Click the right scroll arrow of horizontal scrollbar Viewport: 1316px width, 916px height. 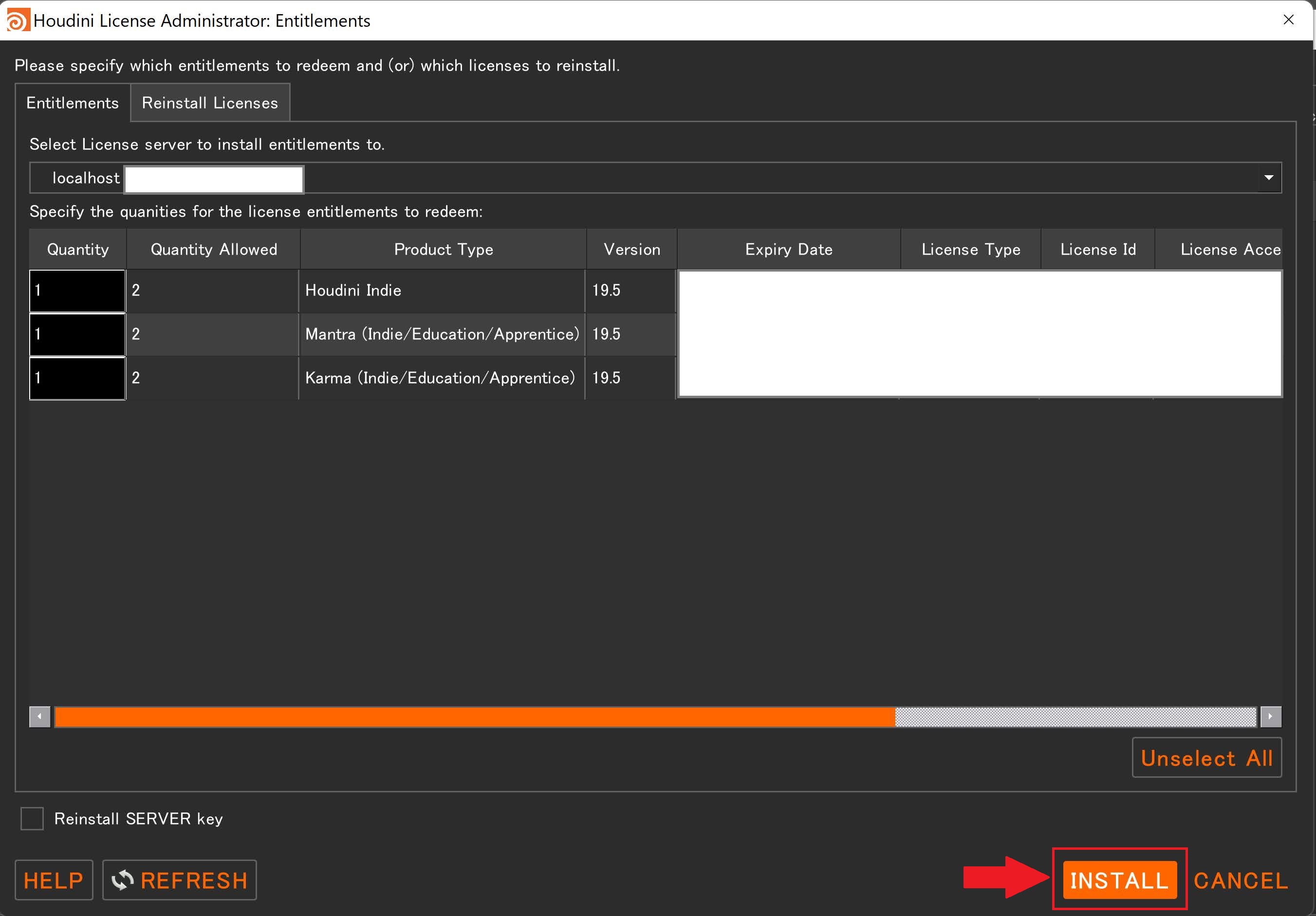pos(1270,716)
